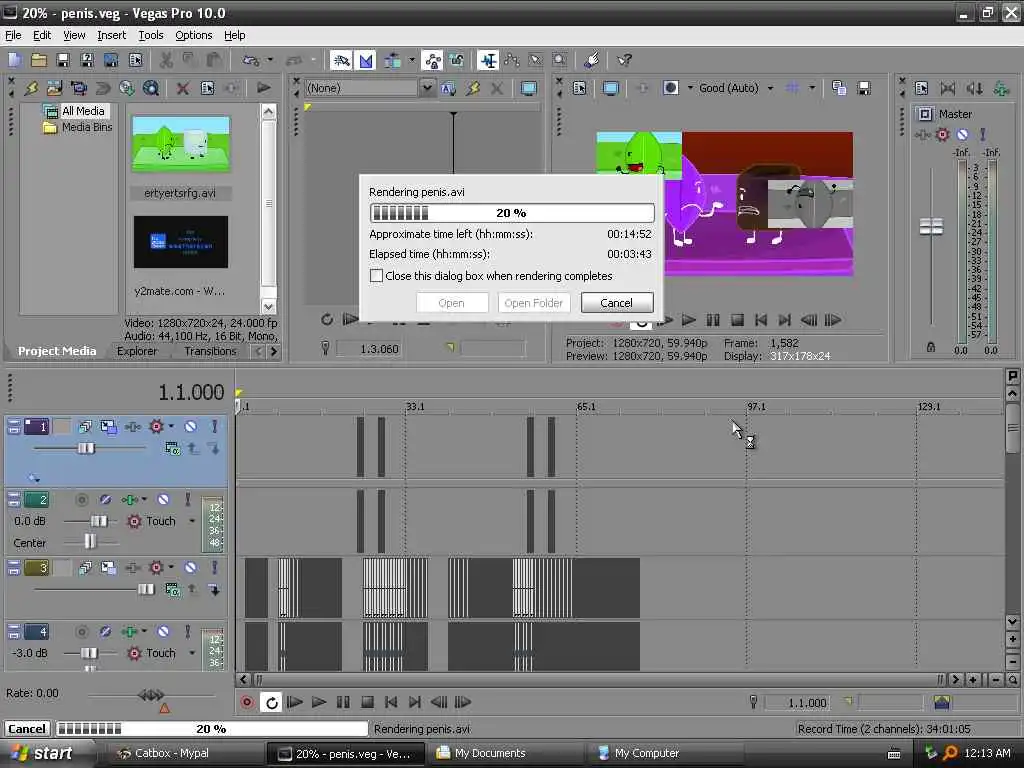The image size is (1024, 768).
Task: Click the Zoom magnifier tool icon
Action: 560,61
